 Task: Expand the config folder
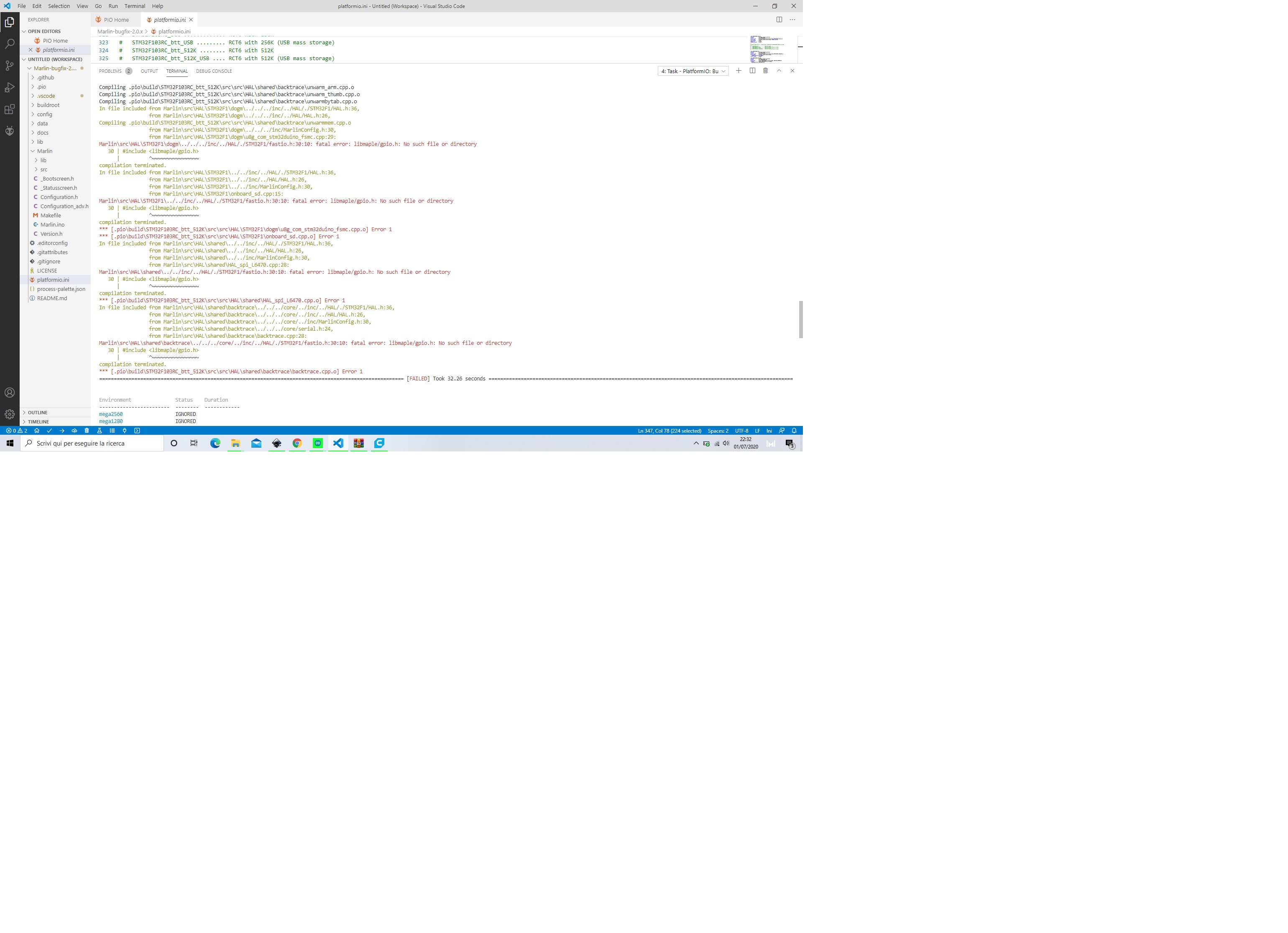(44, 115)
